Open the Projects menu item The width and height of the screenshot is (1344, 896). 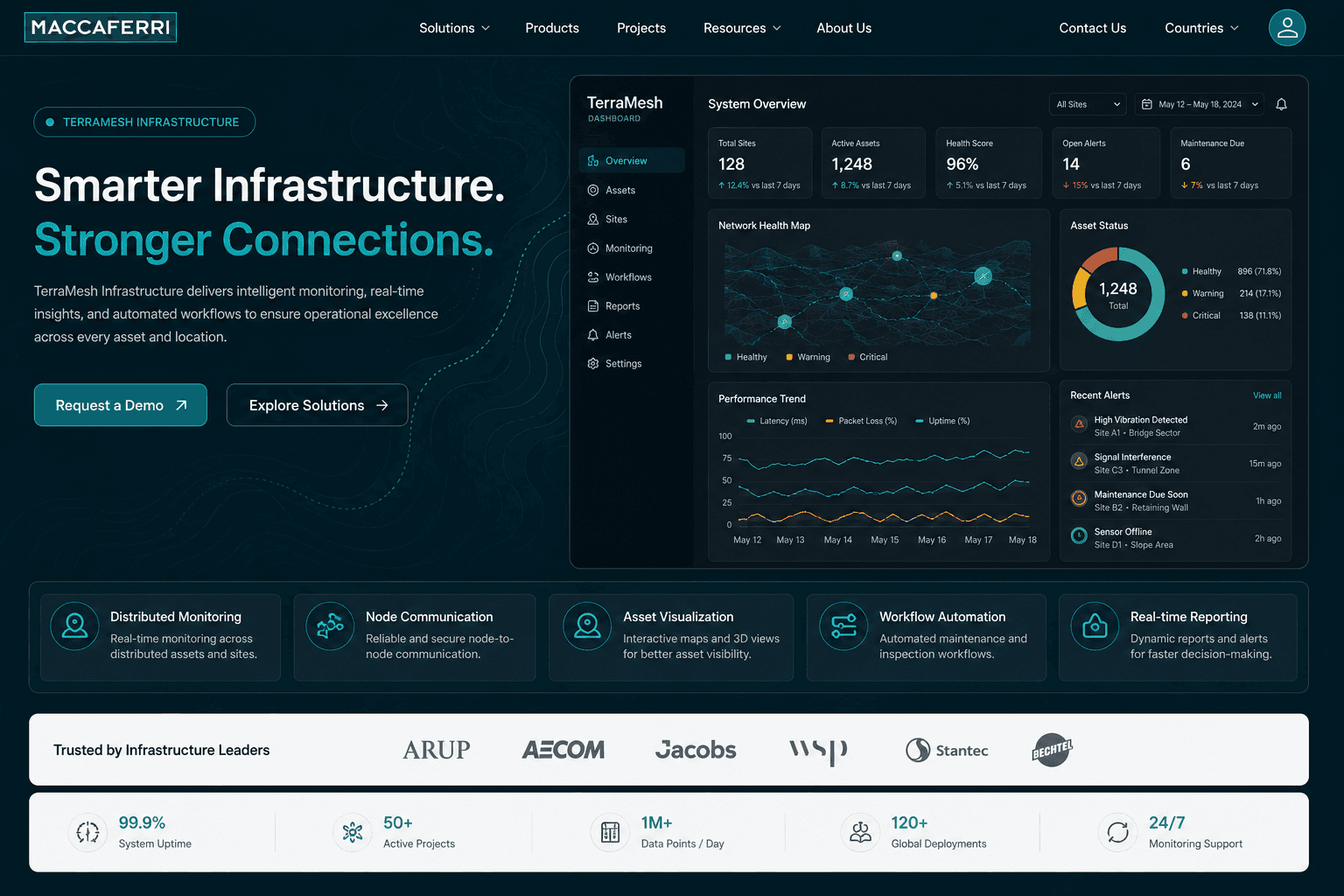coord(641,28)
